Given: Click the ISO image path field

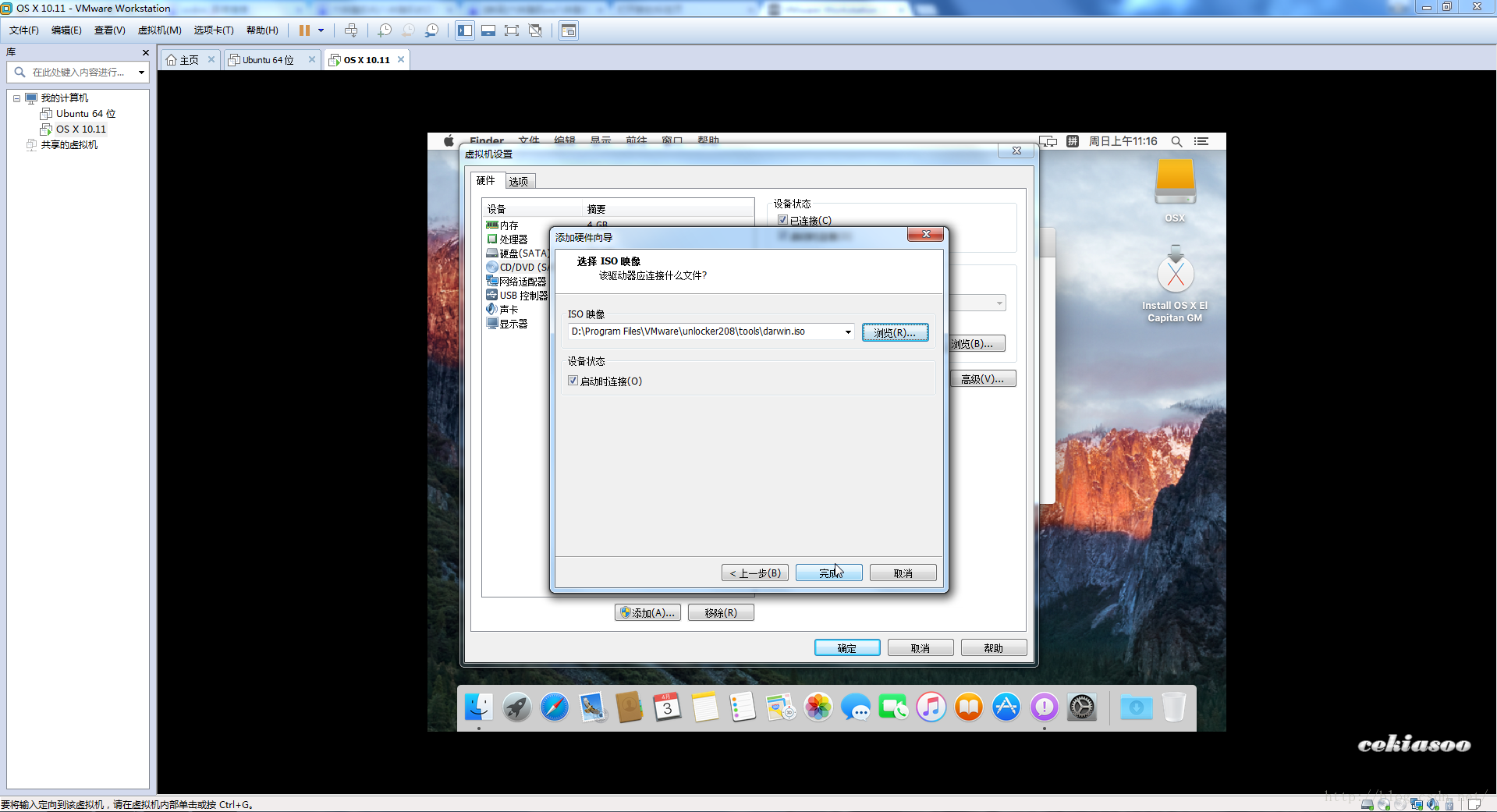Looking at the screenshot, I should [705, 332].
